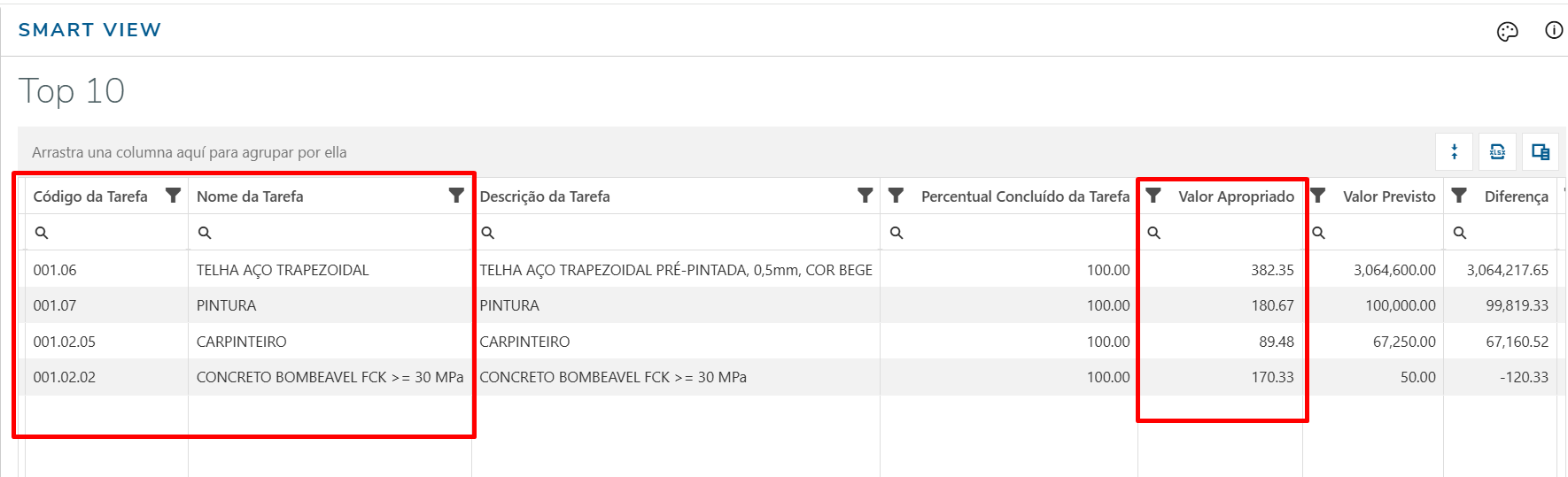Click the info icon in header
This screenshot has height=477, width=1568.
pyautogui.click(x=1554, y=30)
